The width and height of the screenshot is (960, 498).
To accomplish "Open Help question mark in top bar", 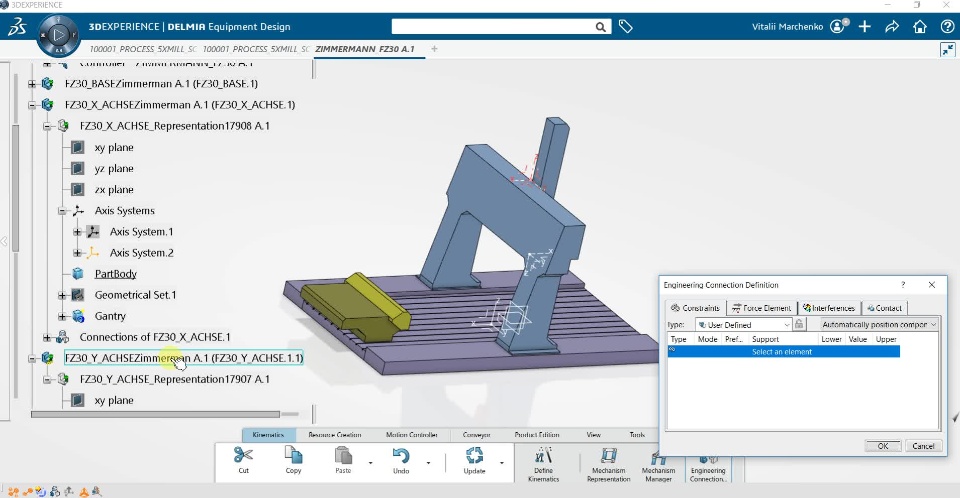I will [947, 26].
